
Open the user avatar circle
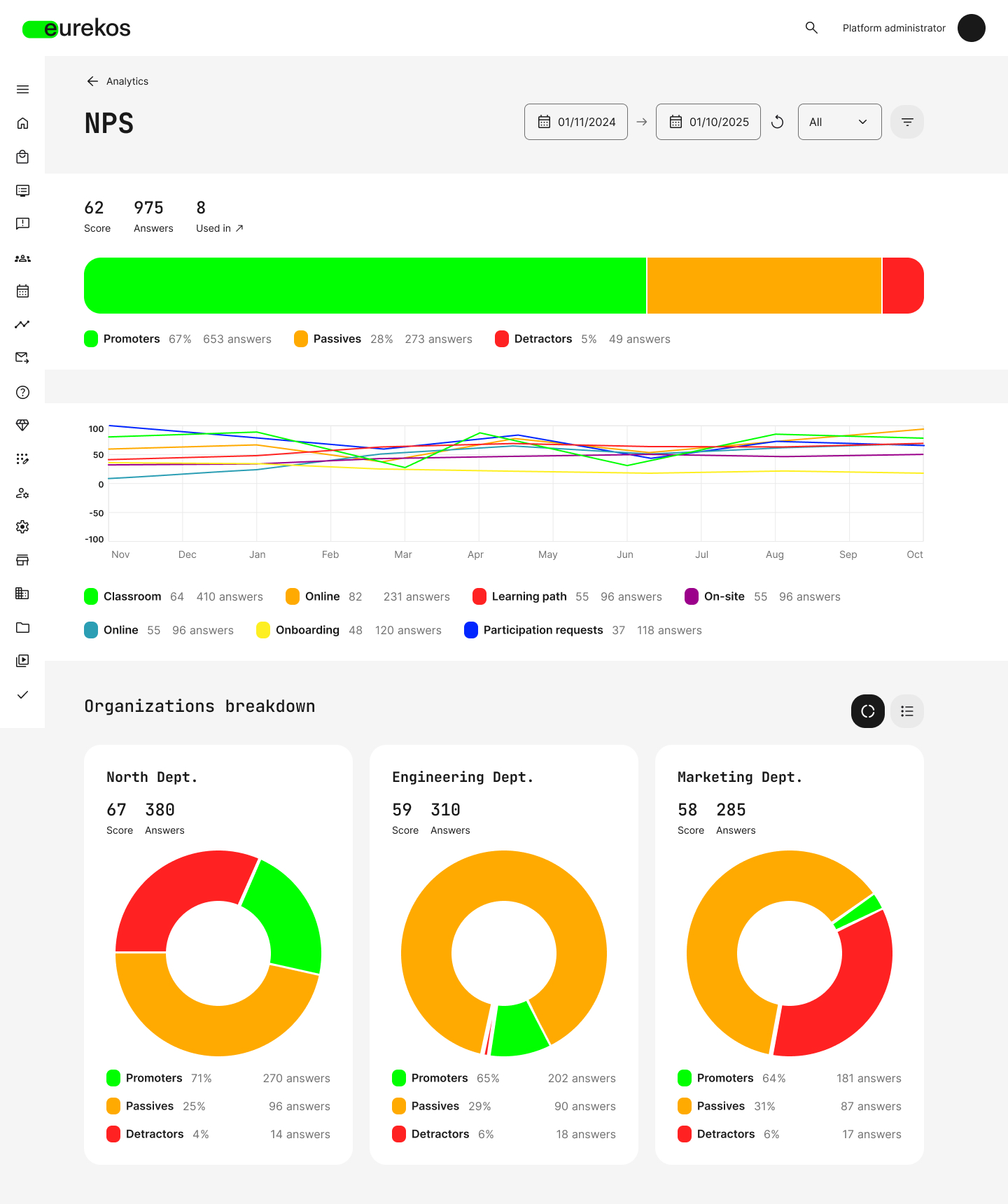(972, 28)
